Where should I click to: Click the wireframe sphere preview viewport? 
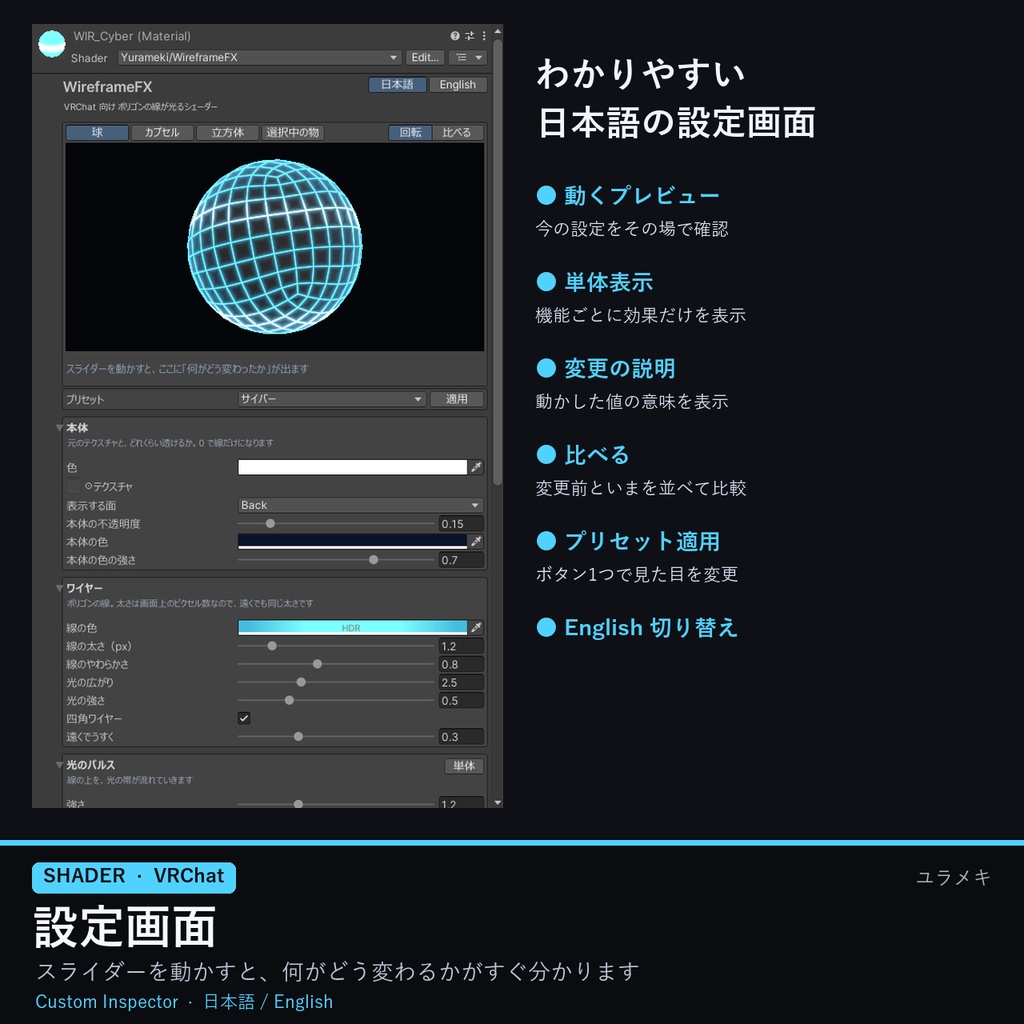tap(275, 247)
